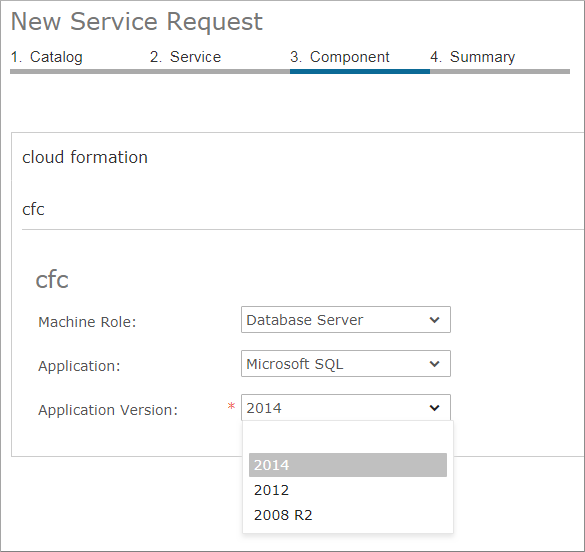
Task: Select the blank option in version list
Action: point(348,440)
